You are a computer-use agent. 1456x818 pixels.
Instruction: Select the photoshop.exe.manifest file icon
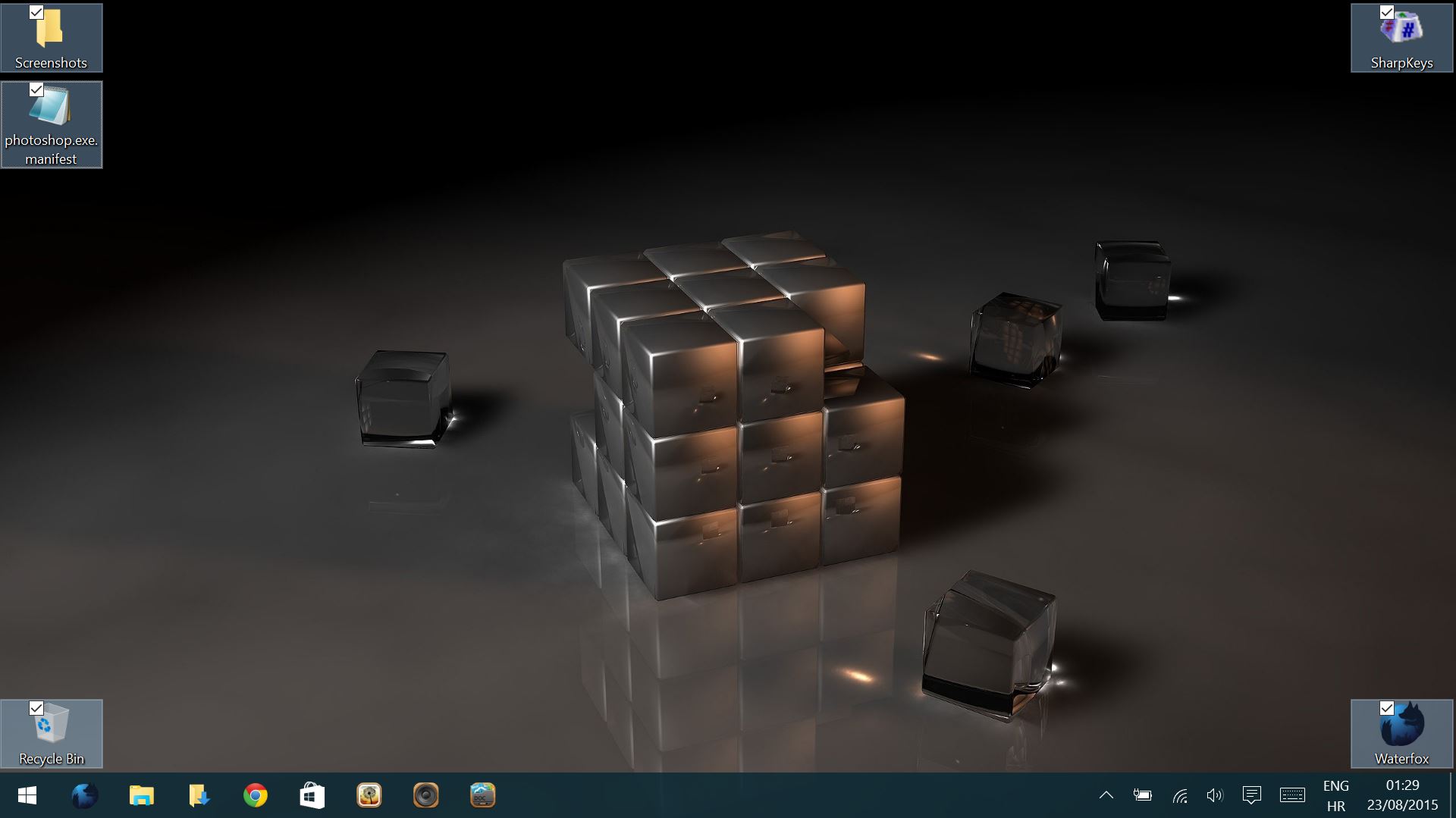(52, 124)
